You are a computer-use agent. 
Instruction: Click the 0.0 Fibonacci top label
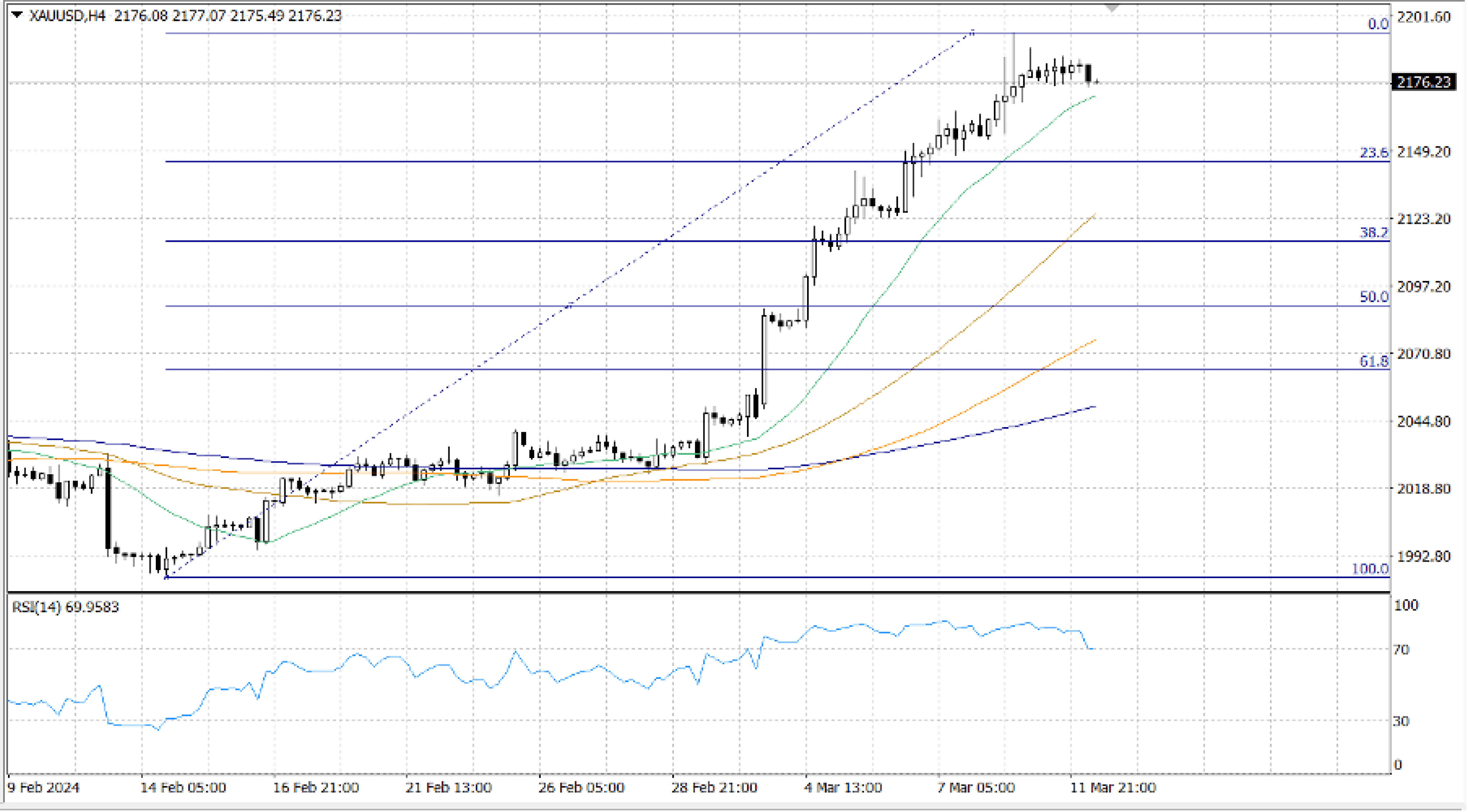tap(1378, 23)
